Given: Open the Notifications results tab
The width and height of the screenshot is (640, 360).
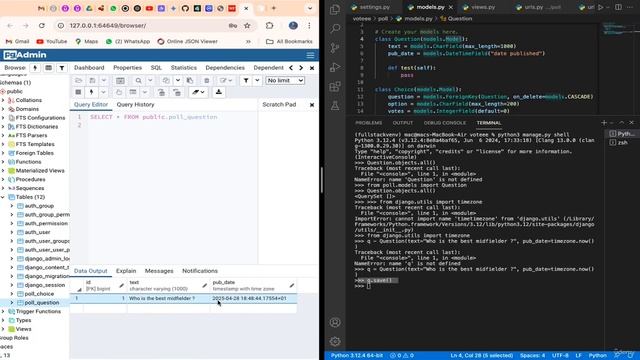Looking at the screenshot, I should (200, 271).
